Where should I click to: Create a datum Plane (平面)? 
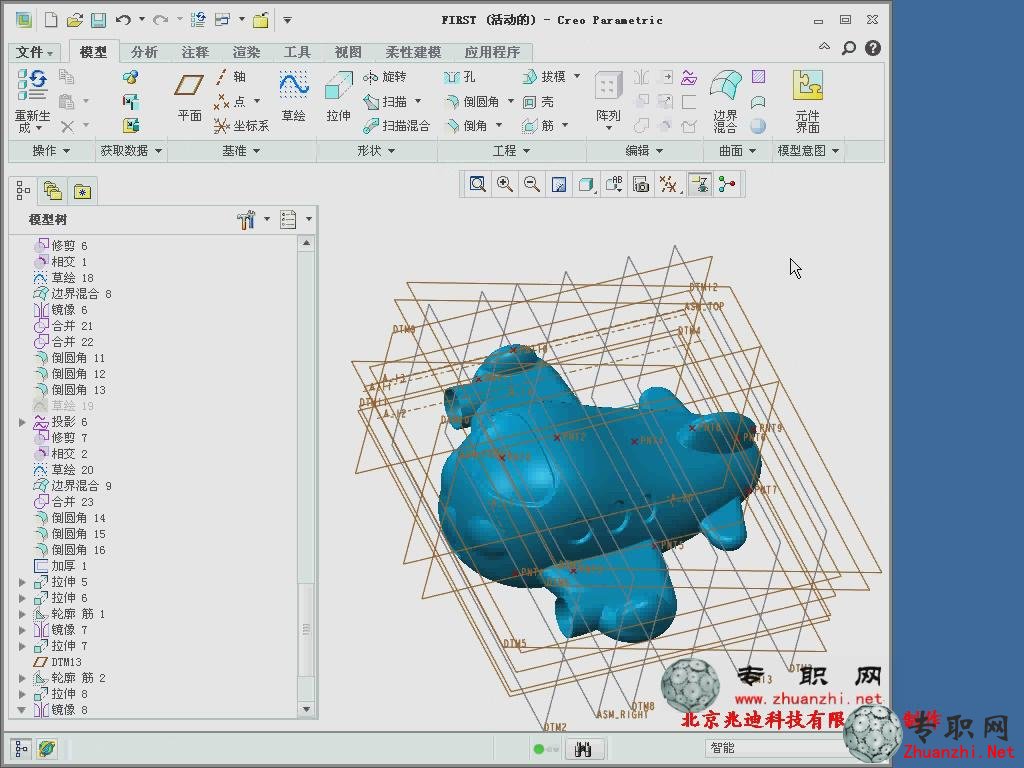click(x=189, y=96)
